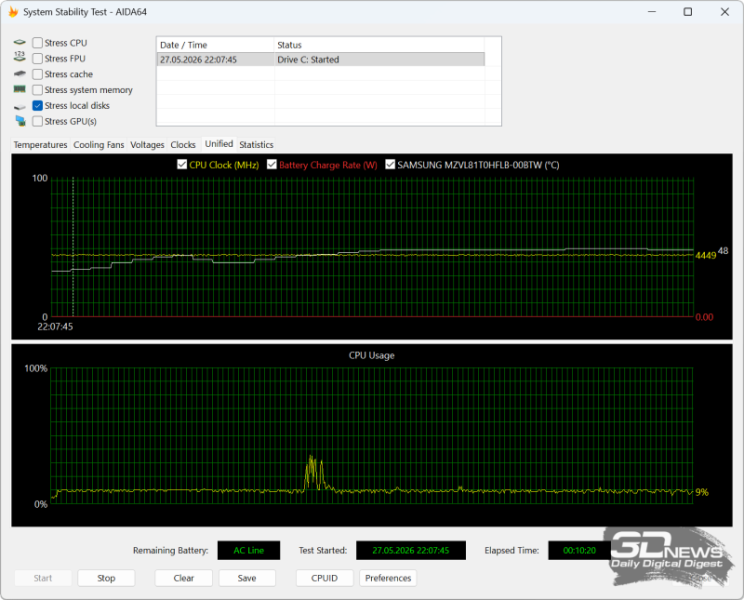Uncheck the Stress local disks checkbox
744x600 pixels.
[x=37, y=105]
